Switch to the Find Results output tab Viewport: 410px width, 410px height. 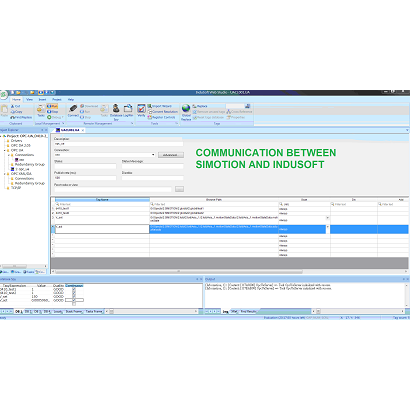tap(248, 311)
